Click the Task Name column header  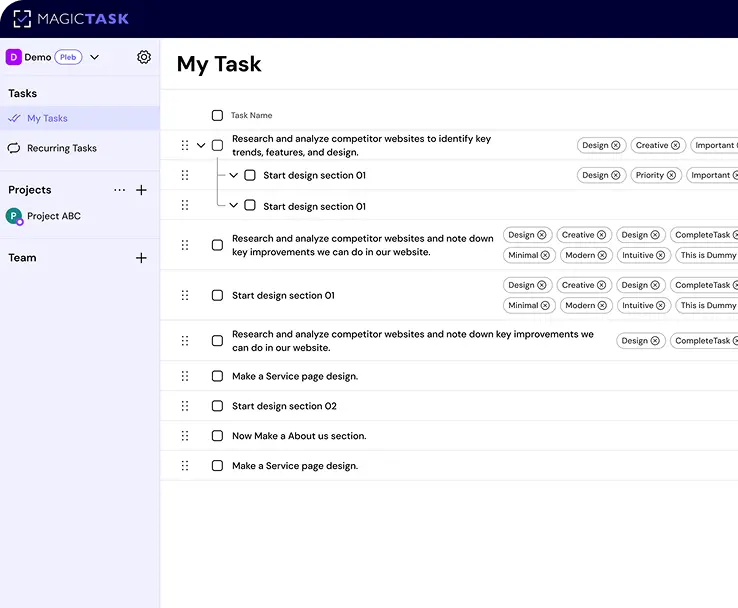coord(251,115)
